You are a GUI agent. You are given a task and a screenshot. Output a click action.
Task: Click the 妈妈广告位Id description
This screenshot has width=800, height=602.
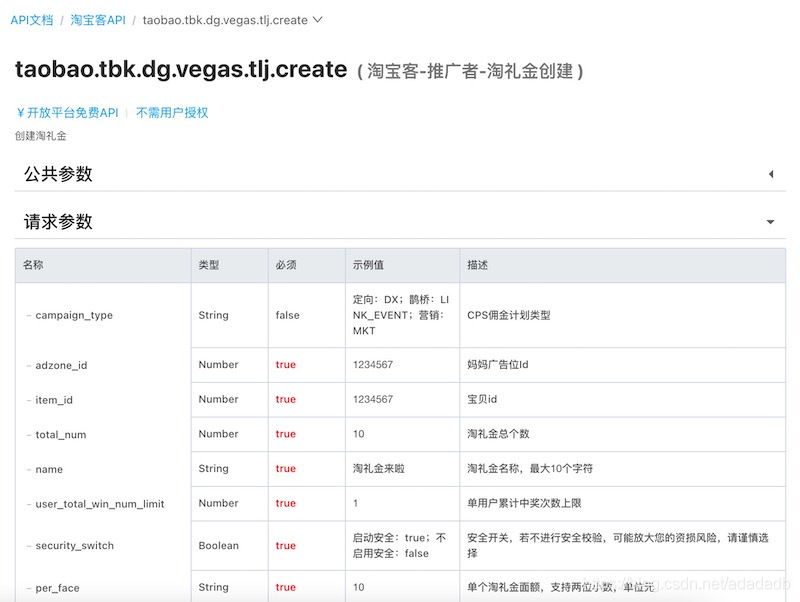click(x=497, y=364)
